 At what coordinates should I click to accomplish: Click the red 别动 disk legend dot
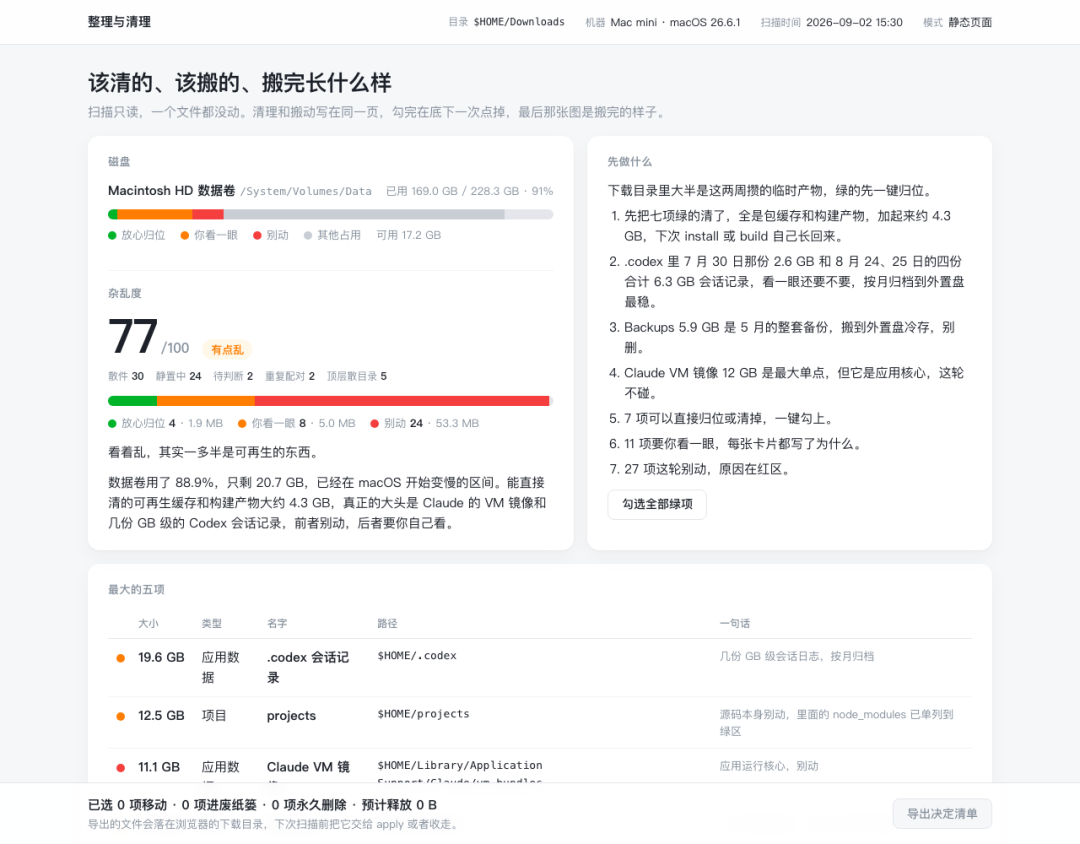coord(257,236)
